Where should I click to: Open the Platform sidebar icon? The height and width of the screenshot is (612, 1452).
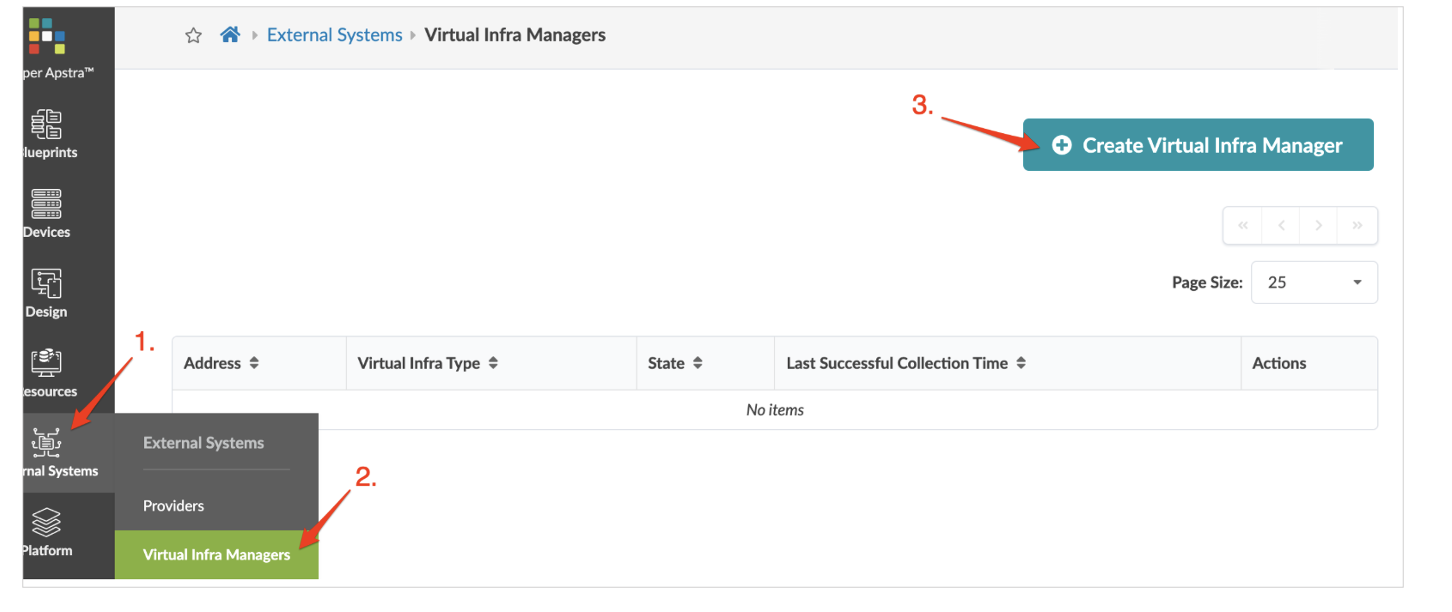click(47, 522)
